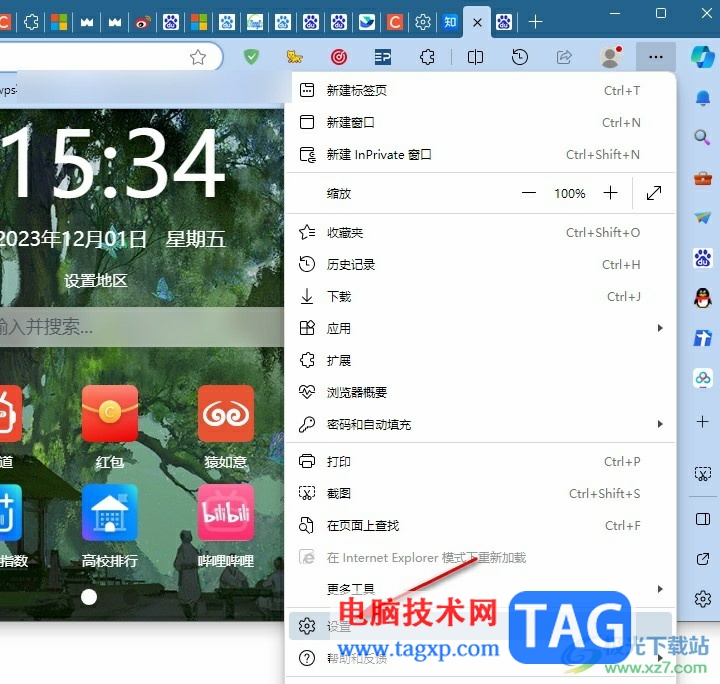Click the share icon in toolbar
Viewport: 720px width, 684px height.
pos(564,57)
